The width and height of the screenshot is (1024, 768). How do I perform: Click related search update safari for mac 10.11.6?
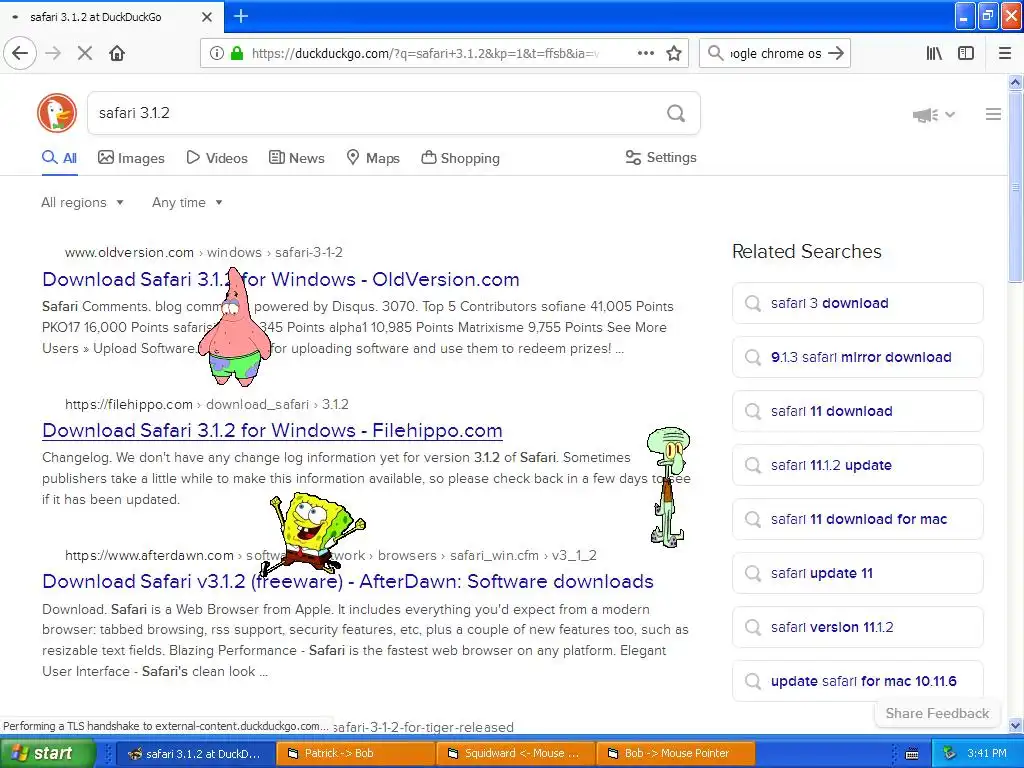point(857,681)
